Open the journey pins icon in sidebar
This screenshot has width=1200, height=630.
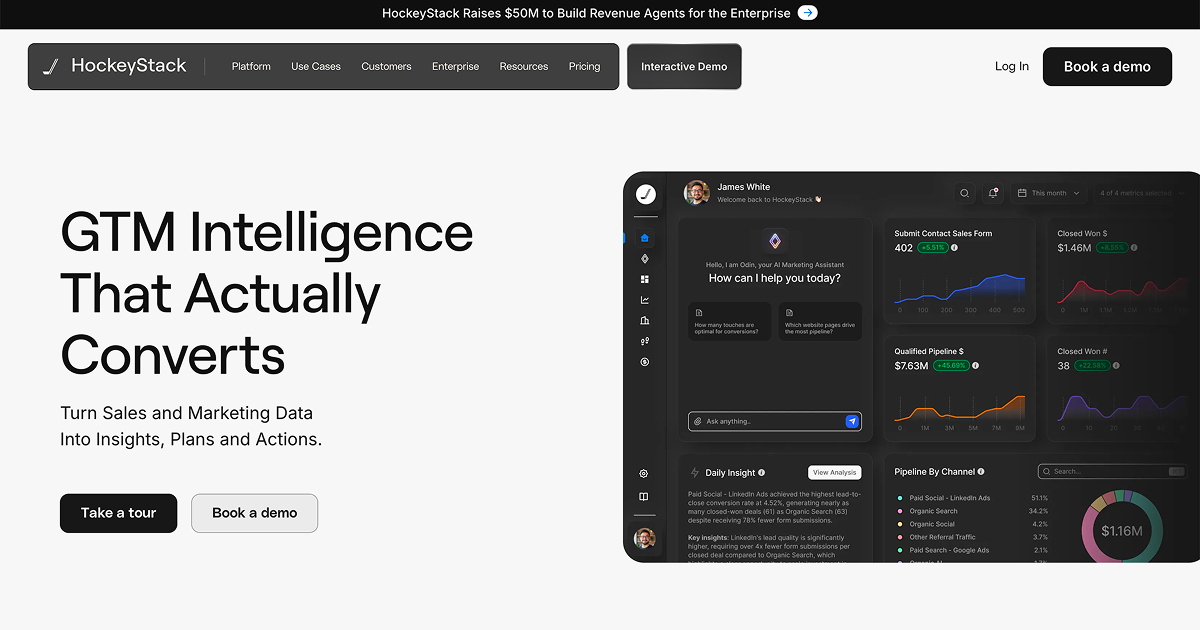[x=645, y=341]
